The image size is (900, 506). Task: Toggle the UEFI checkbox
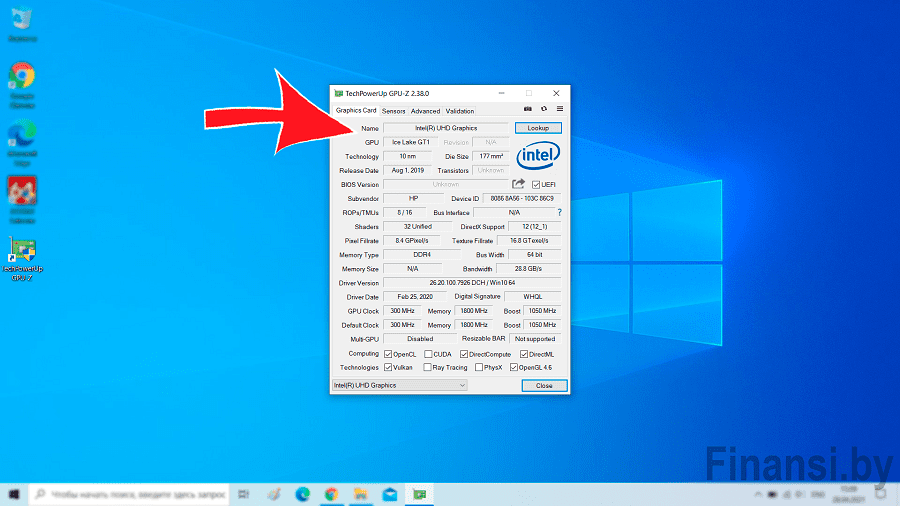(x=536, y=185)
